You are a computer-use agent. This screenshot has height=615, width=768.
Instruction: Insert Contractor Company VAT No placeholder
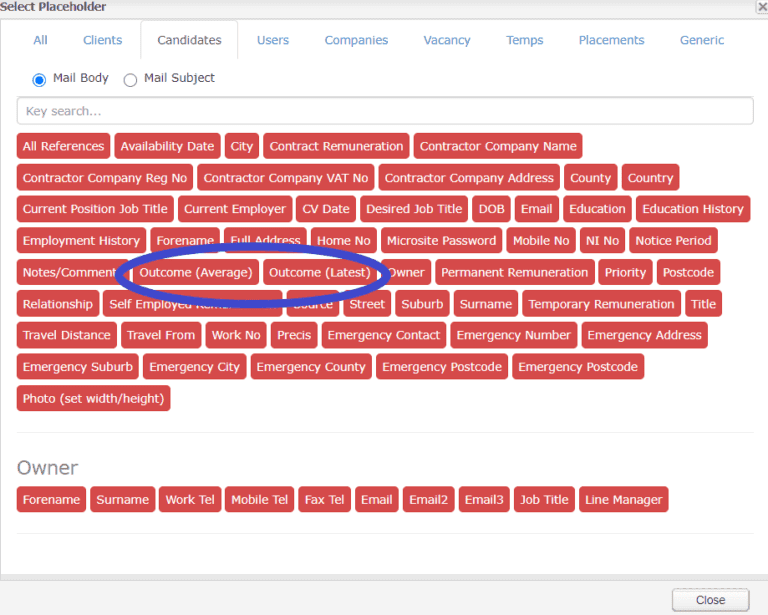click(286, 177)
